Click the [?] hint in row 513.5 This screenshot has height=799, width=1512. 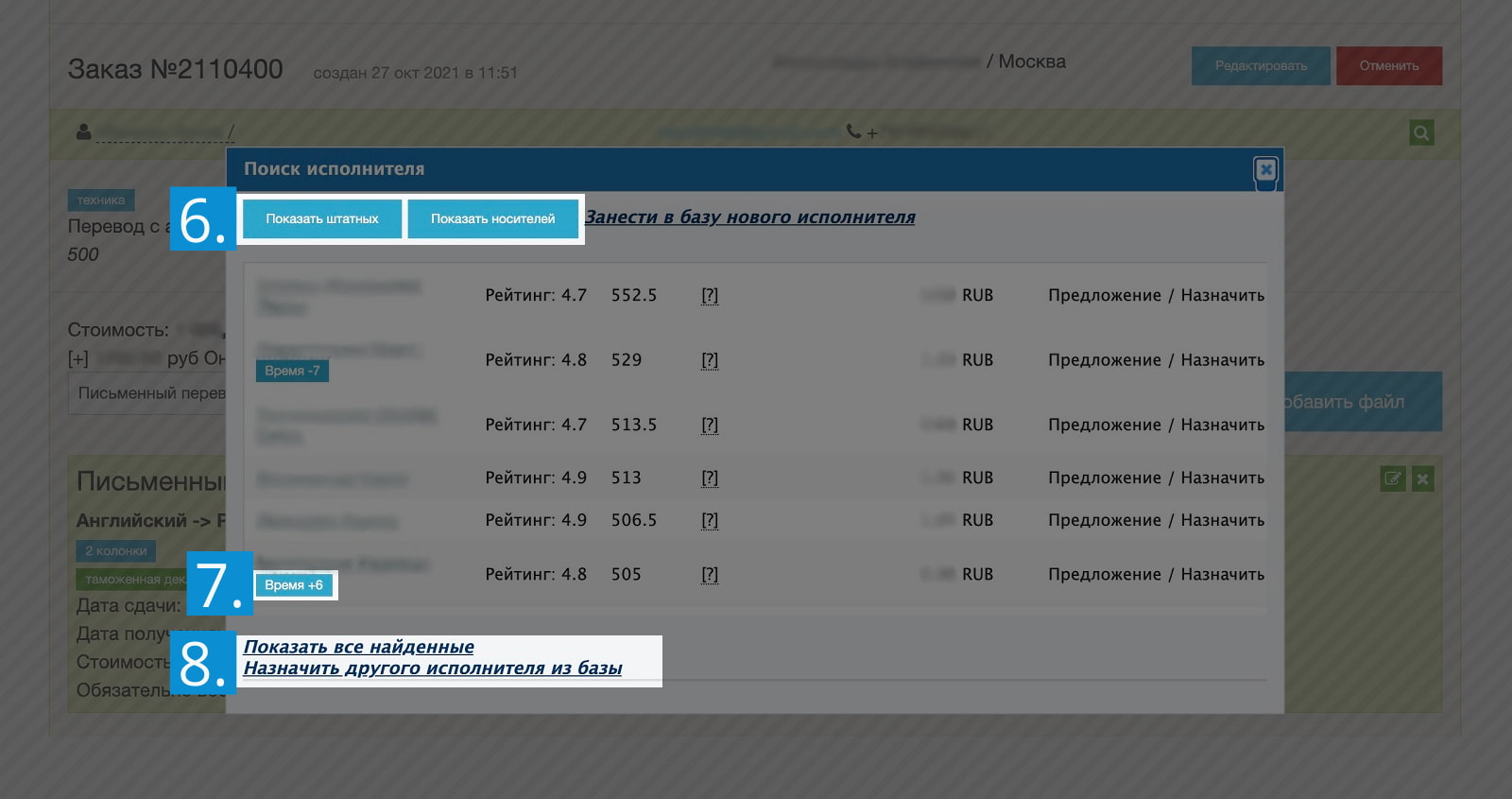710,426
